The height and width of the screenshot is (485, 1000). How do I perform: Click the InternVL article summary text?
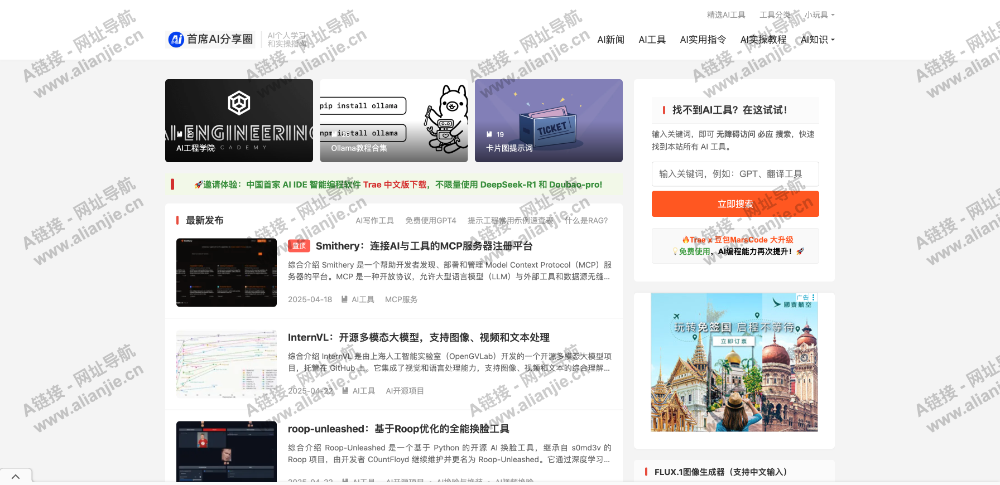pyautogui.click(x=450, y=362)
